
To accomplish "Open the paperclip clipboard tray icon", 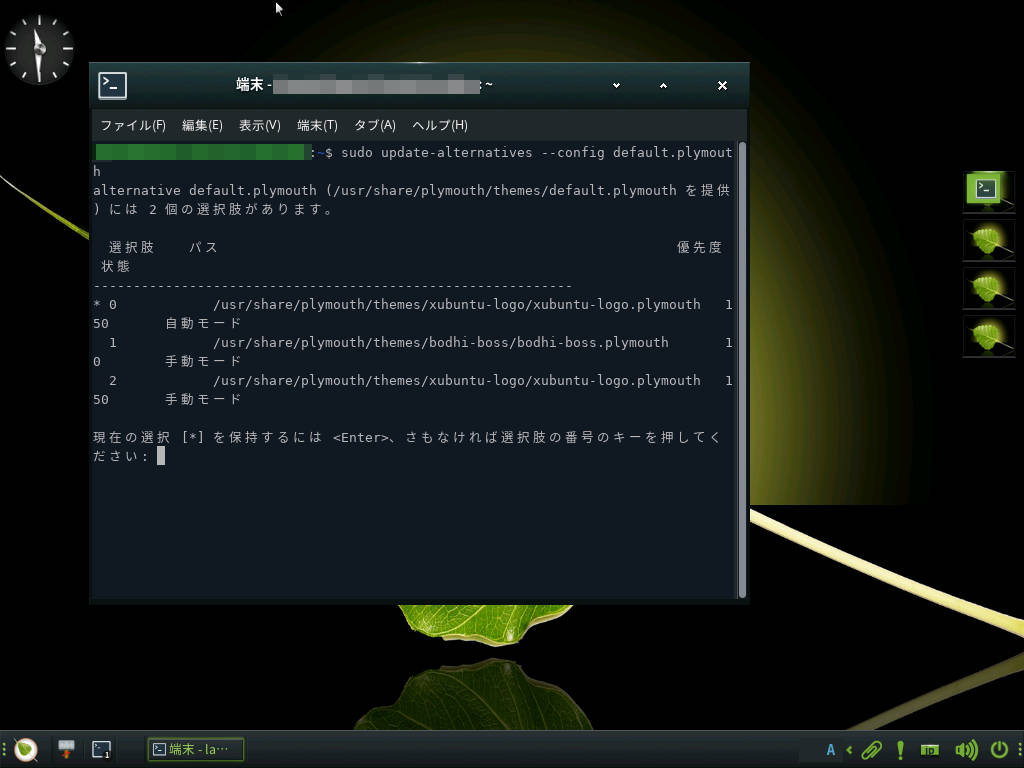I will (871, 749).
